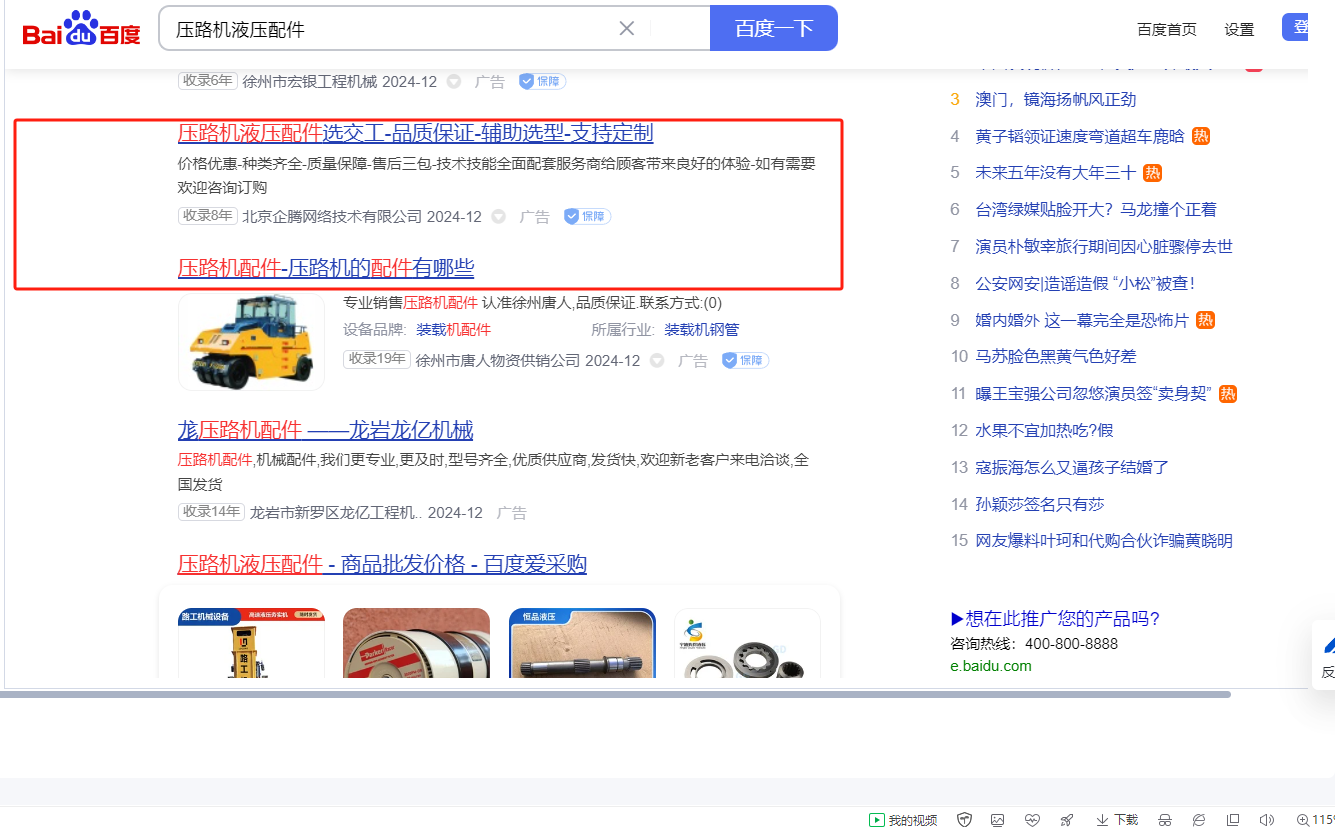Open result 压路机液压配件选交工-品质保证-辅助选型-支持定制
Screen dimensions: 1335x827
coord(416,133)
